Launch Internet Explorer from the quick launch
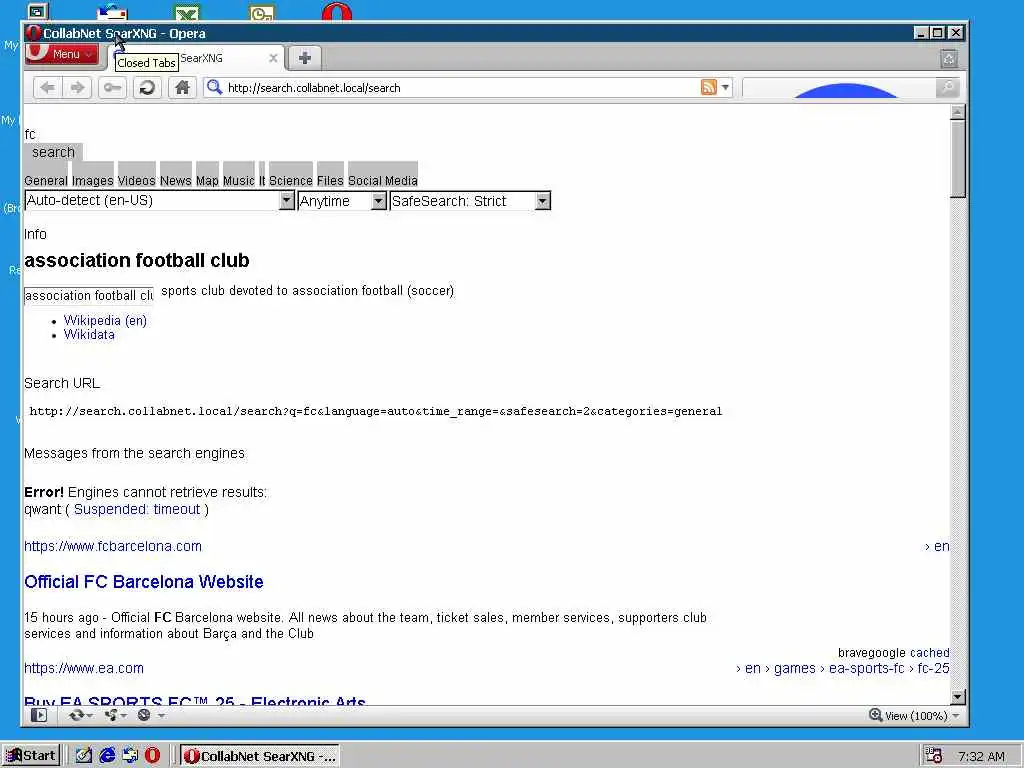Screen dimensions: 1024x768 tap(107, 756)
